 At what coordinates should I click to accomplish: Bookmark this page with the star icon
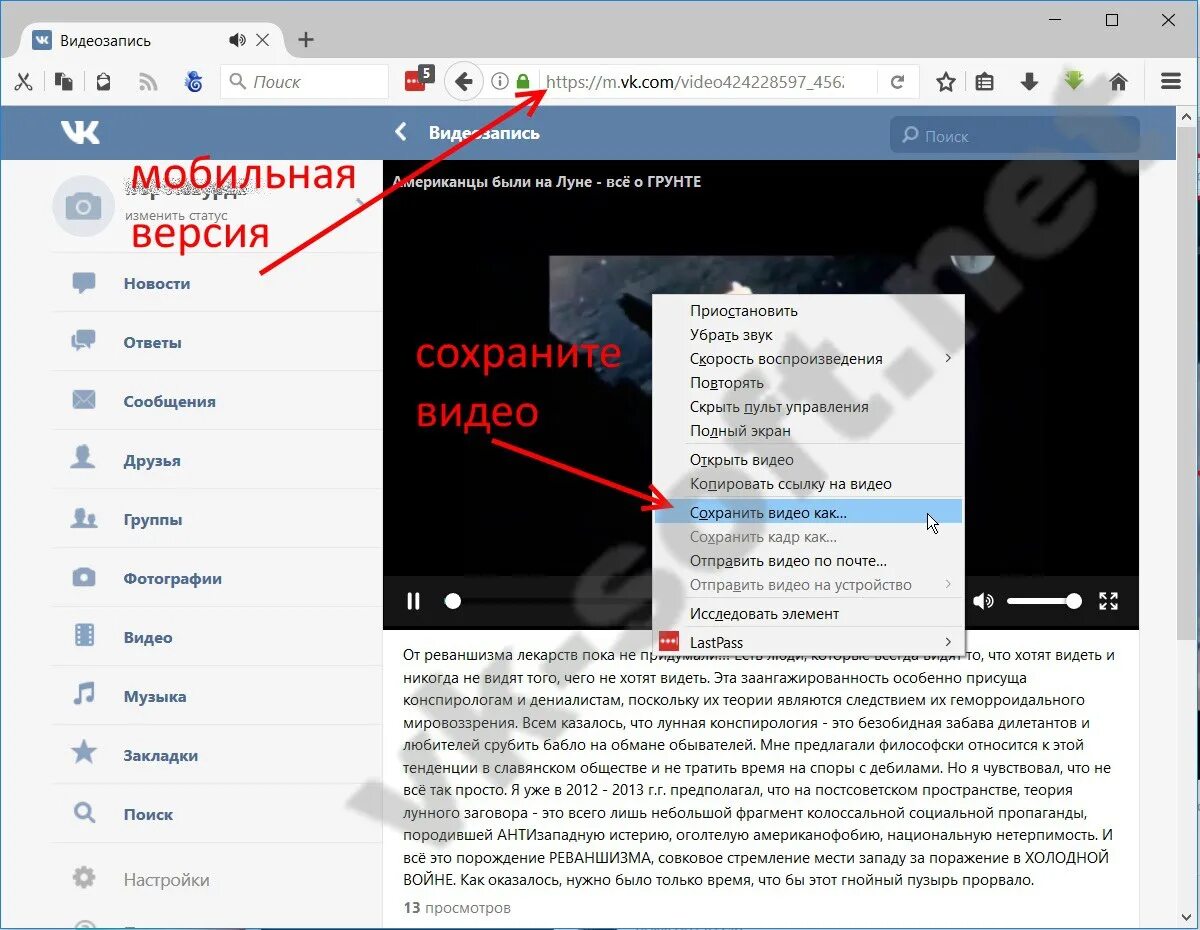pos(945,82)
